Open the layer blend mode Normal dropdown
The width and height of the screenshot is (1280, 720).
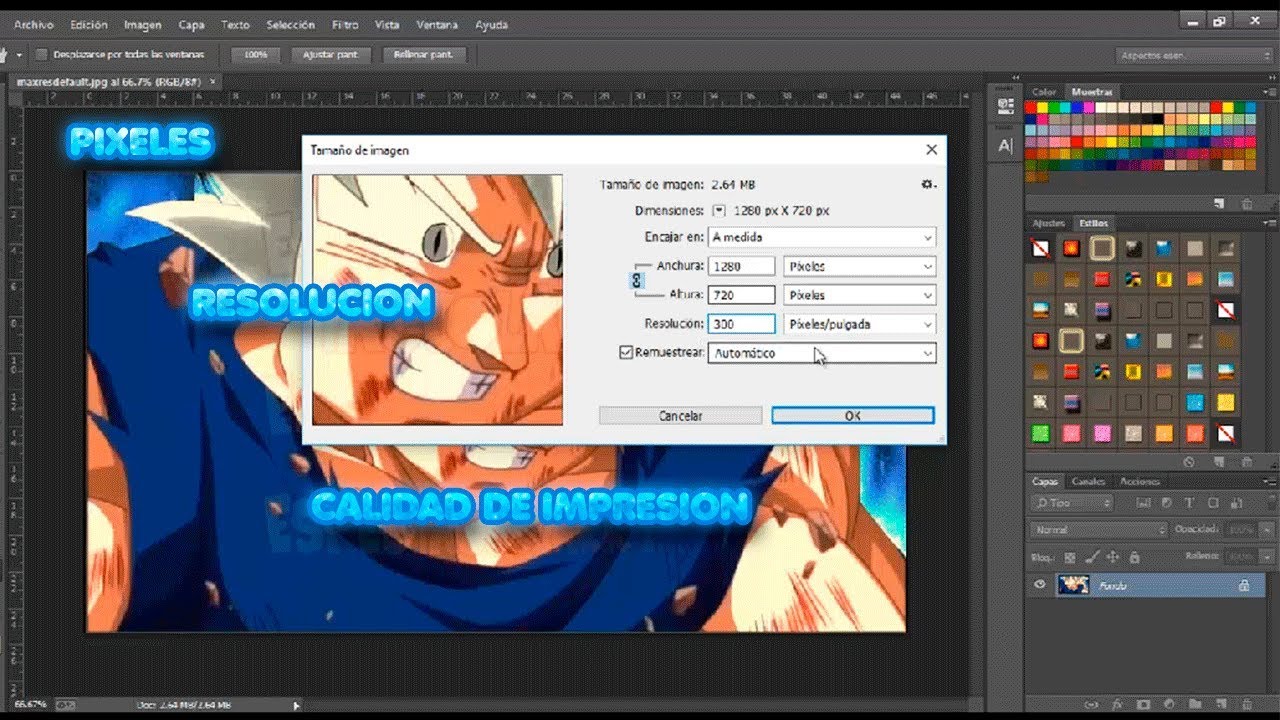pyautogui.click(x=1099, y=529)
